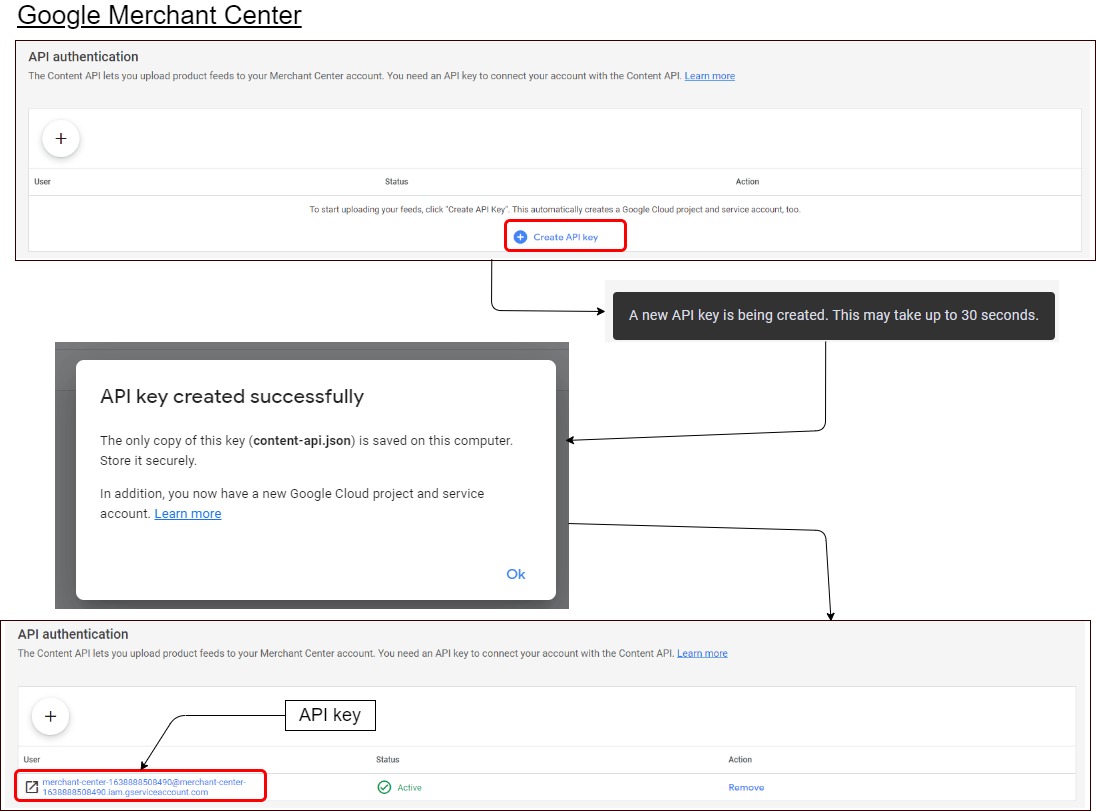Click Learn more in the success dialog
The width and height of the screenshot is (1096, 811).
click(188, 514)
